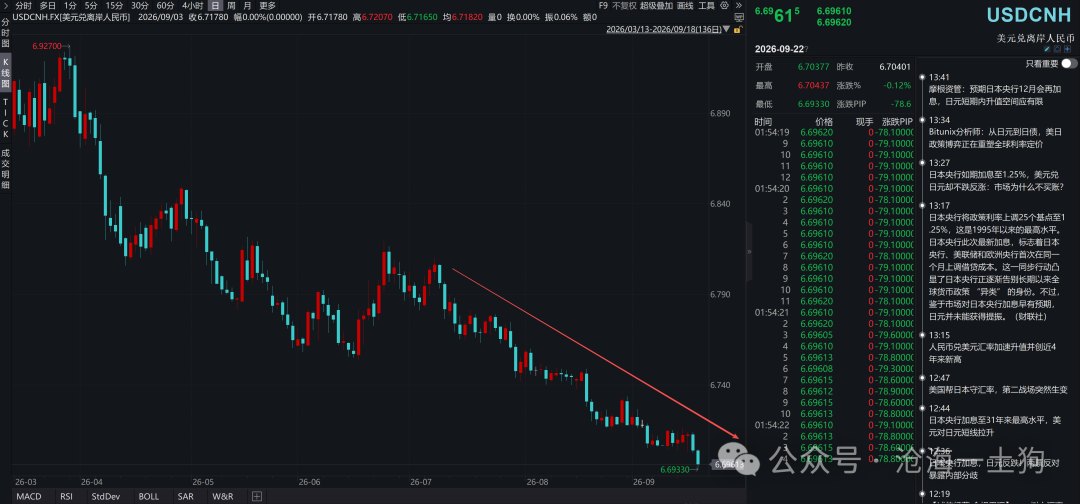The width and height of the screenshot is (1080, 504).
Task: Select the 日 daily timeframe
Action: (216, 5)
